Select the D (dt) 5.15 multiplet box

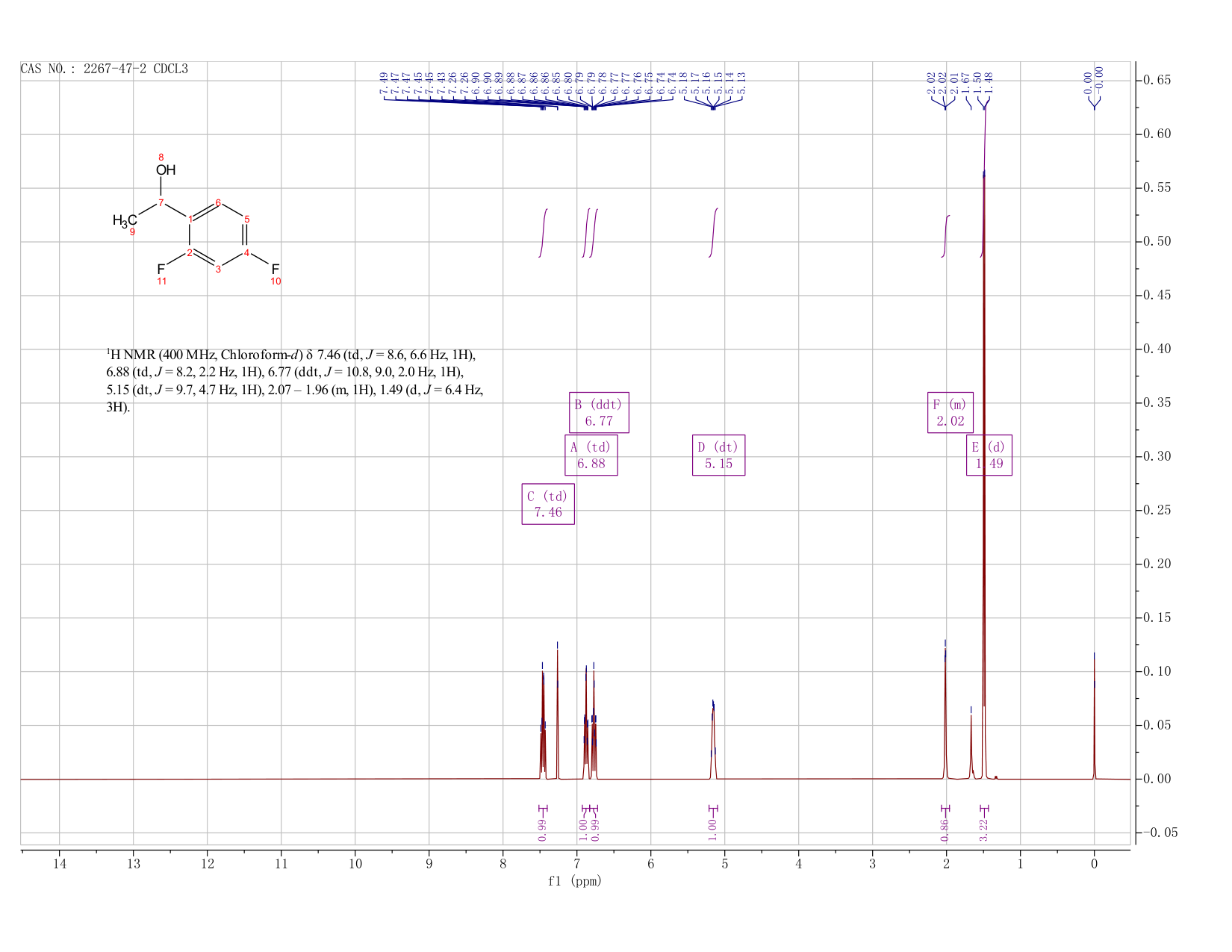[x=718, y=455]
